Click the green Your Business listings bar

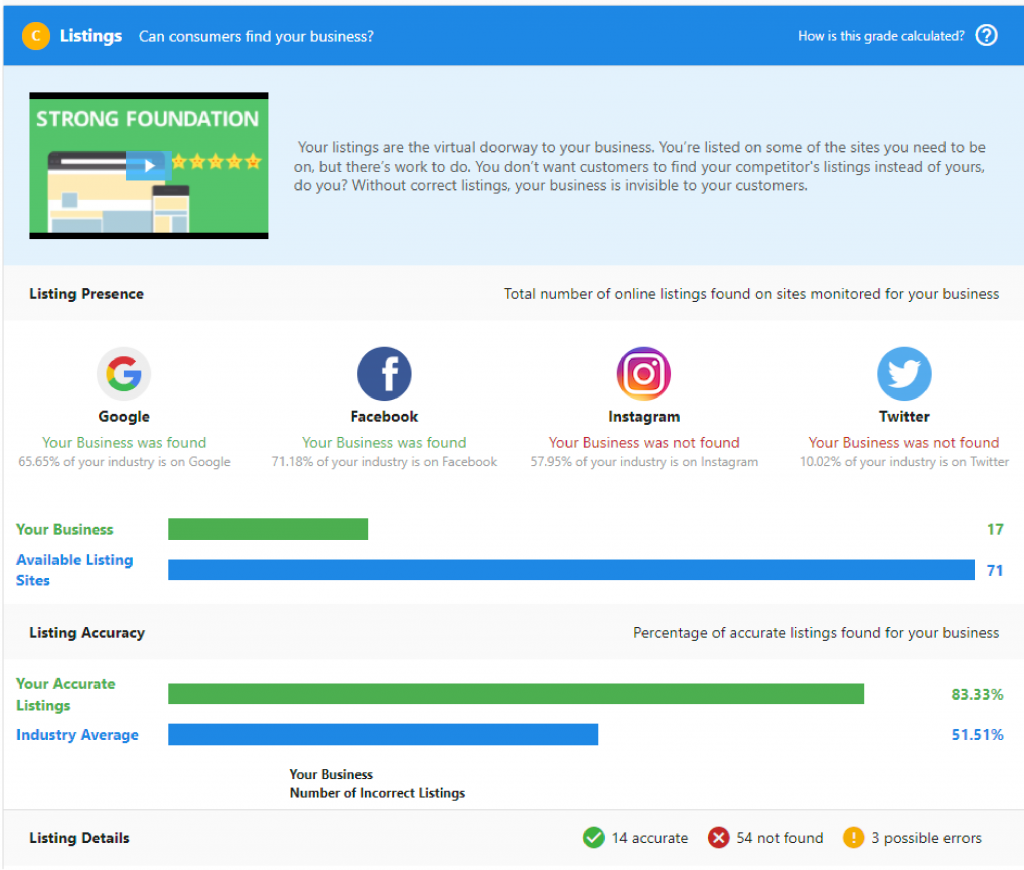[268, 529]
